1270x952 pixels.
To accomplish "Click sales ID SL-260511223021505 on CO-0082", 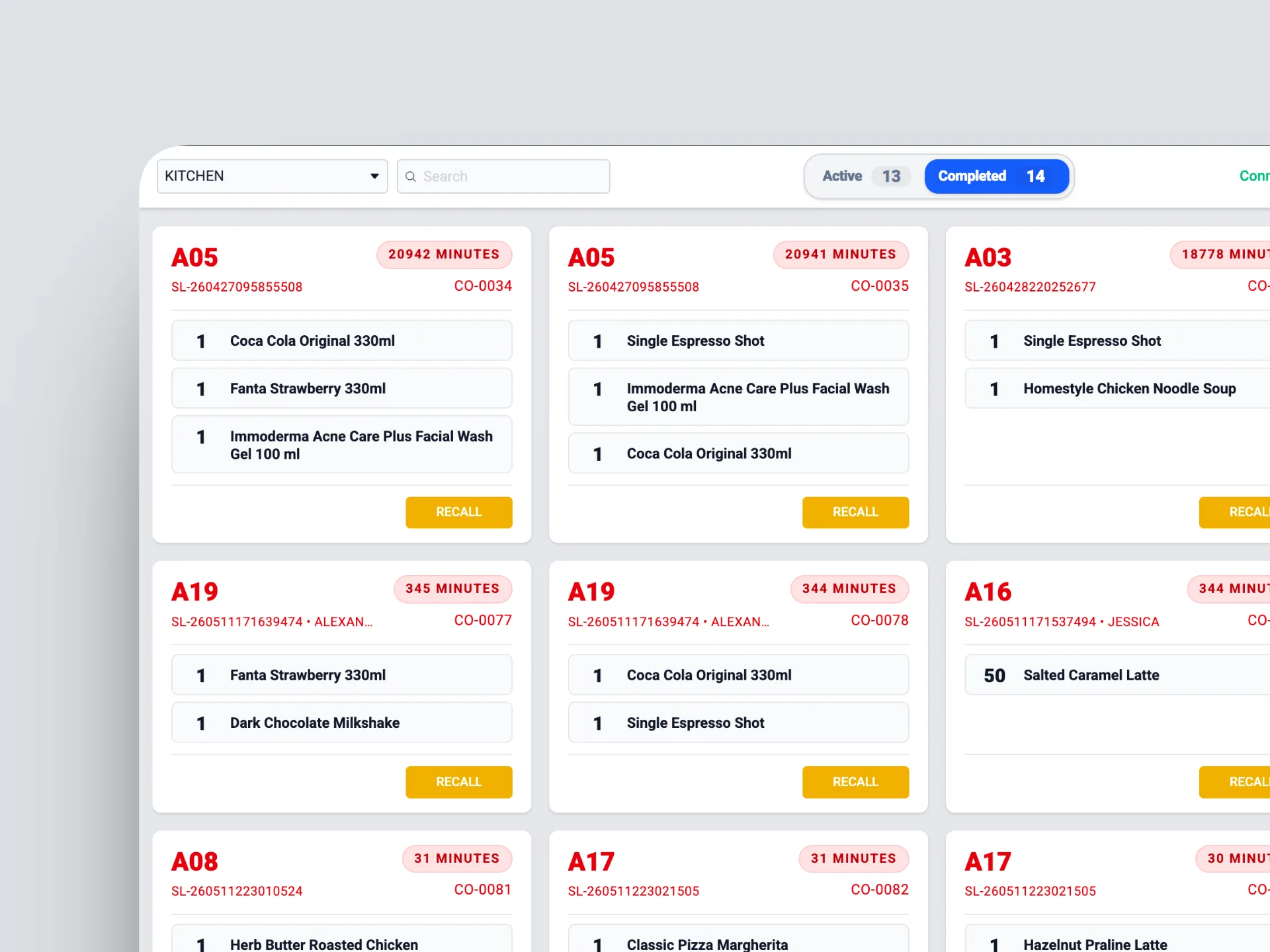I will (634, 891).
